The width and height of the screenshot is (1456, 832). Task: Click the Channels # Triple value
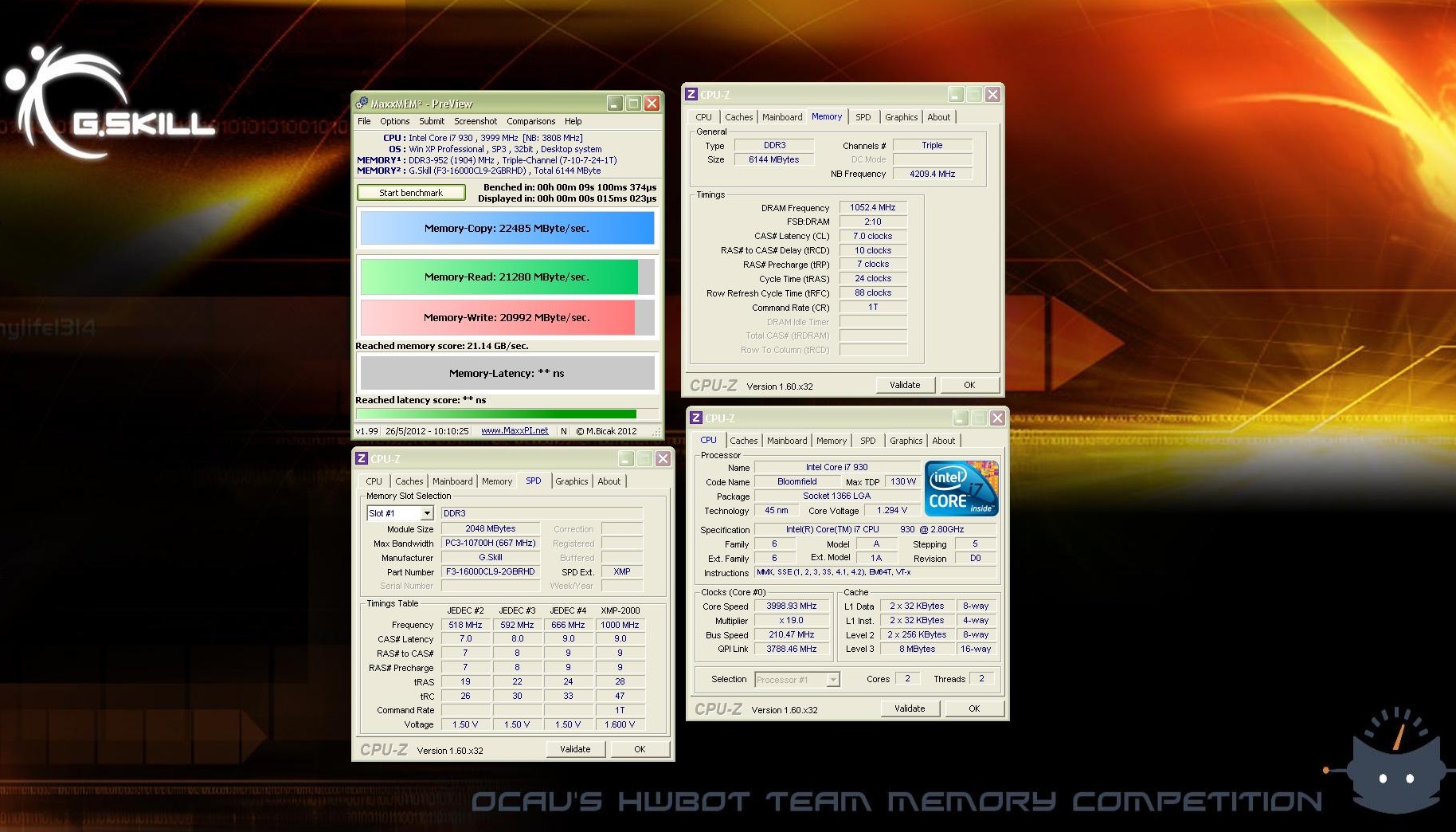(932, 145)
